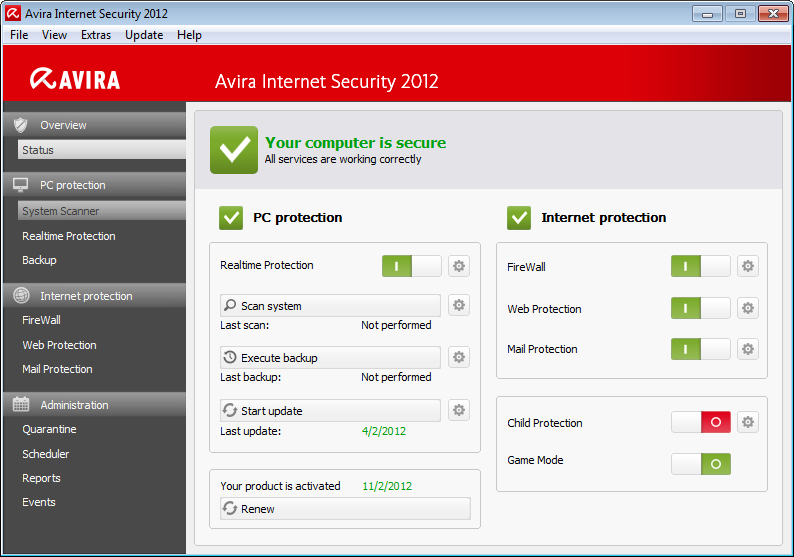This screenshot has width=794, height=557.
Task: Select Quarantine in the sidebar
Action: [50, 429]
